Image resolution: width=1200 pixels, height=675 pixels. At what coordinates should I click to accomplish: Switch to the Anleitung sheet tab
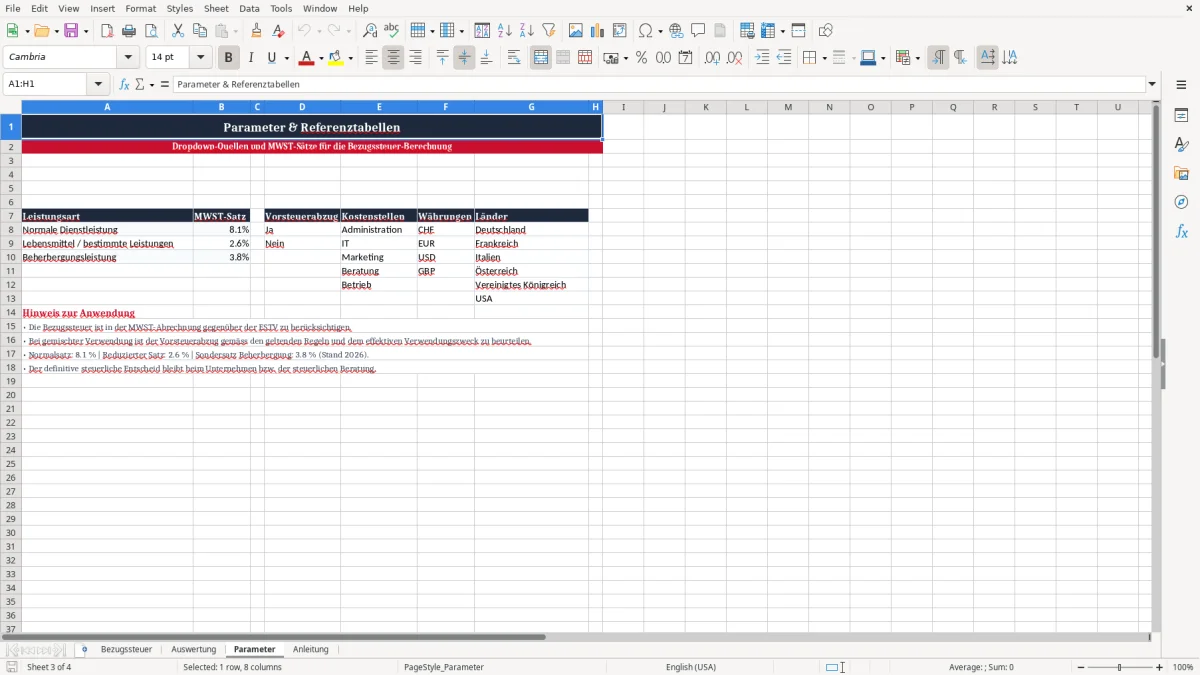[x=311, y=650]
